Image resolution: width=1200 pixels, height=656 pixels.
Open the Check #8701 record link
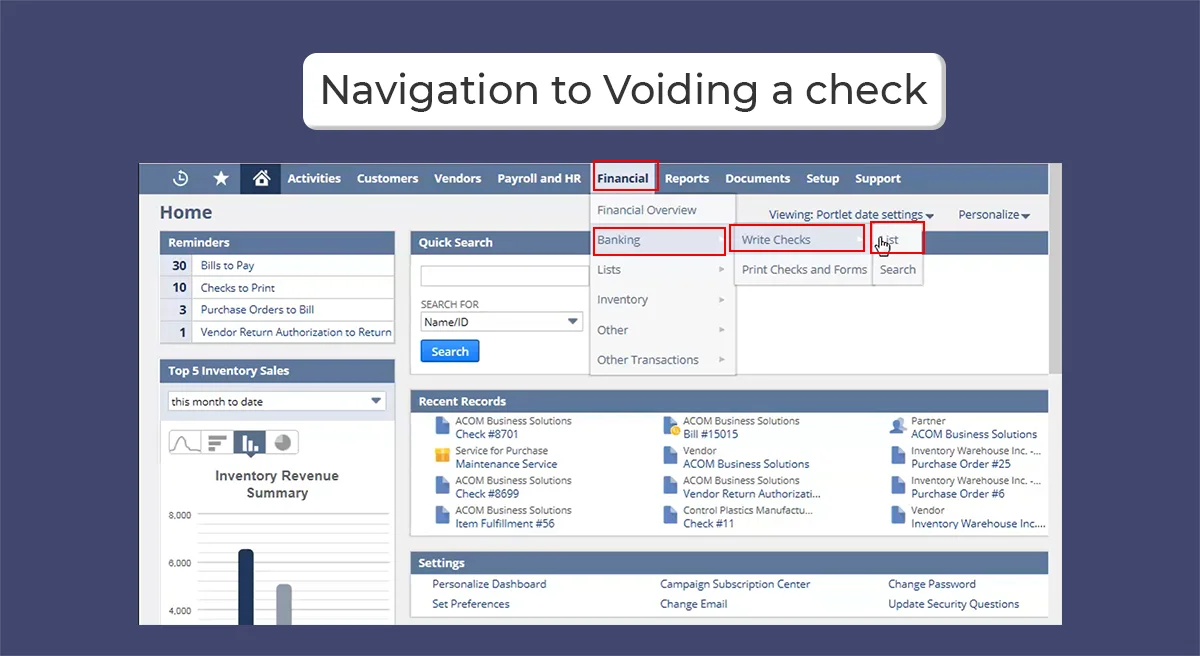(487, 434)
